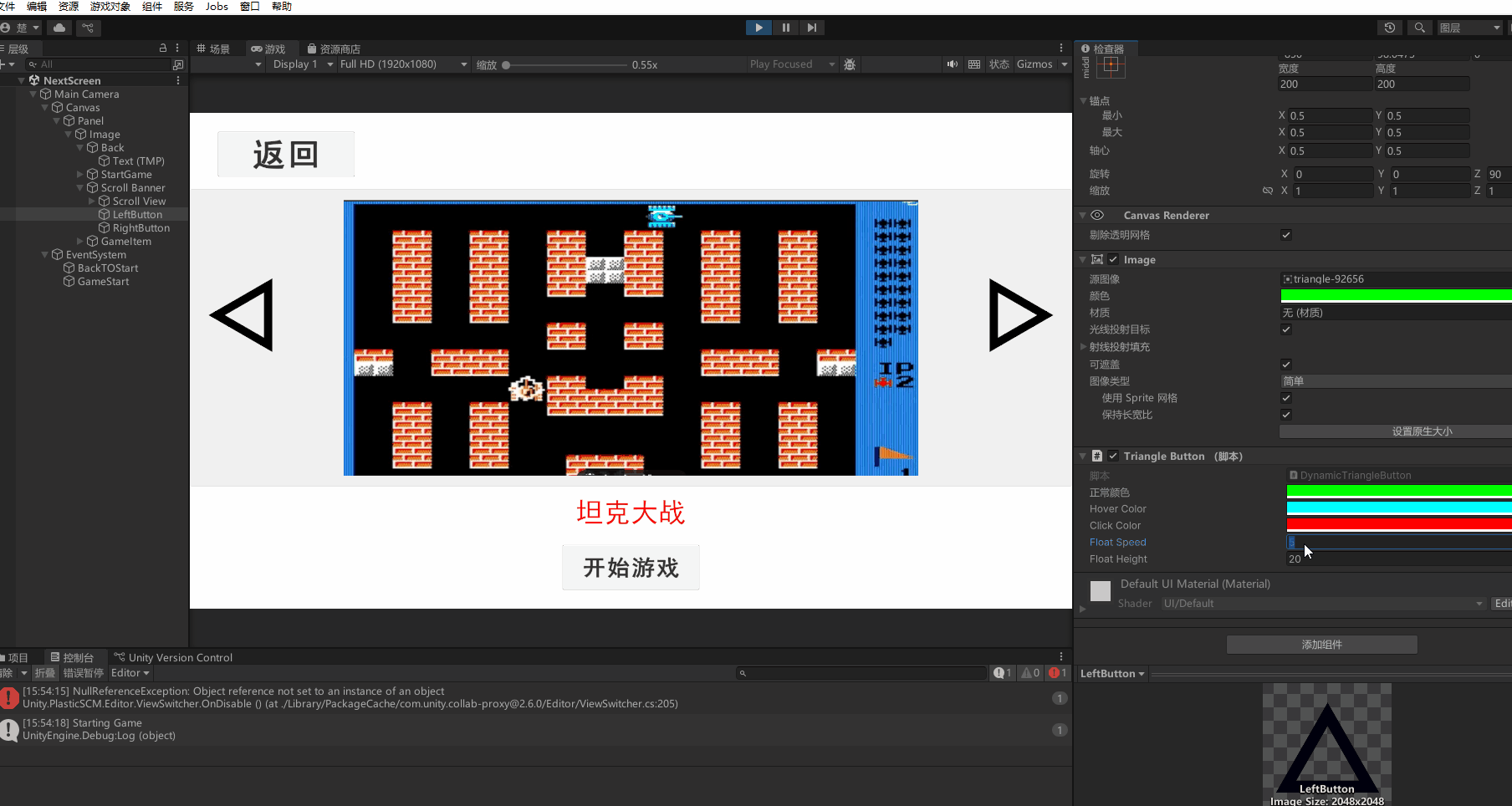
Task: Click the anchor preset icon in Rect Transform
Action: 1111,64
